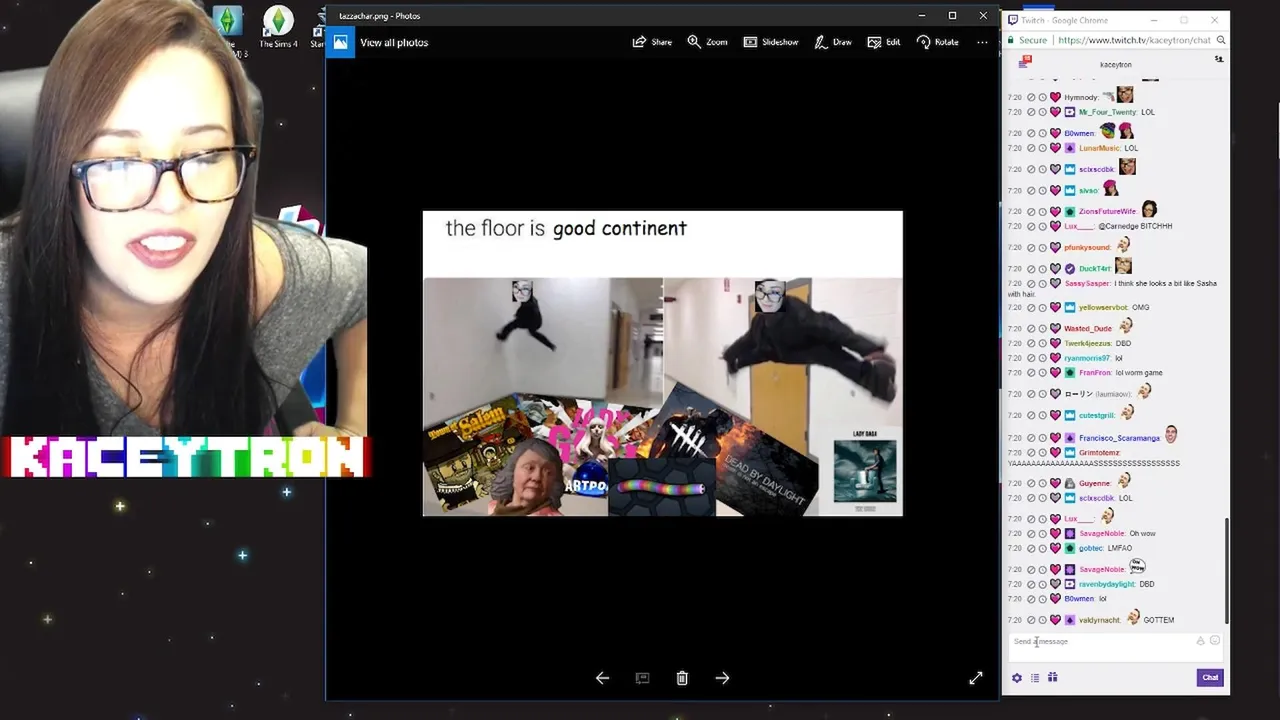Rotate the current photo

point(937,42)
